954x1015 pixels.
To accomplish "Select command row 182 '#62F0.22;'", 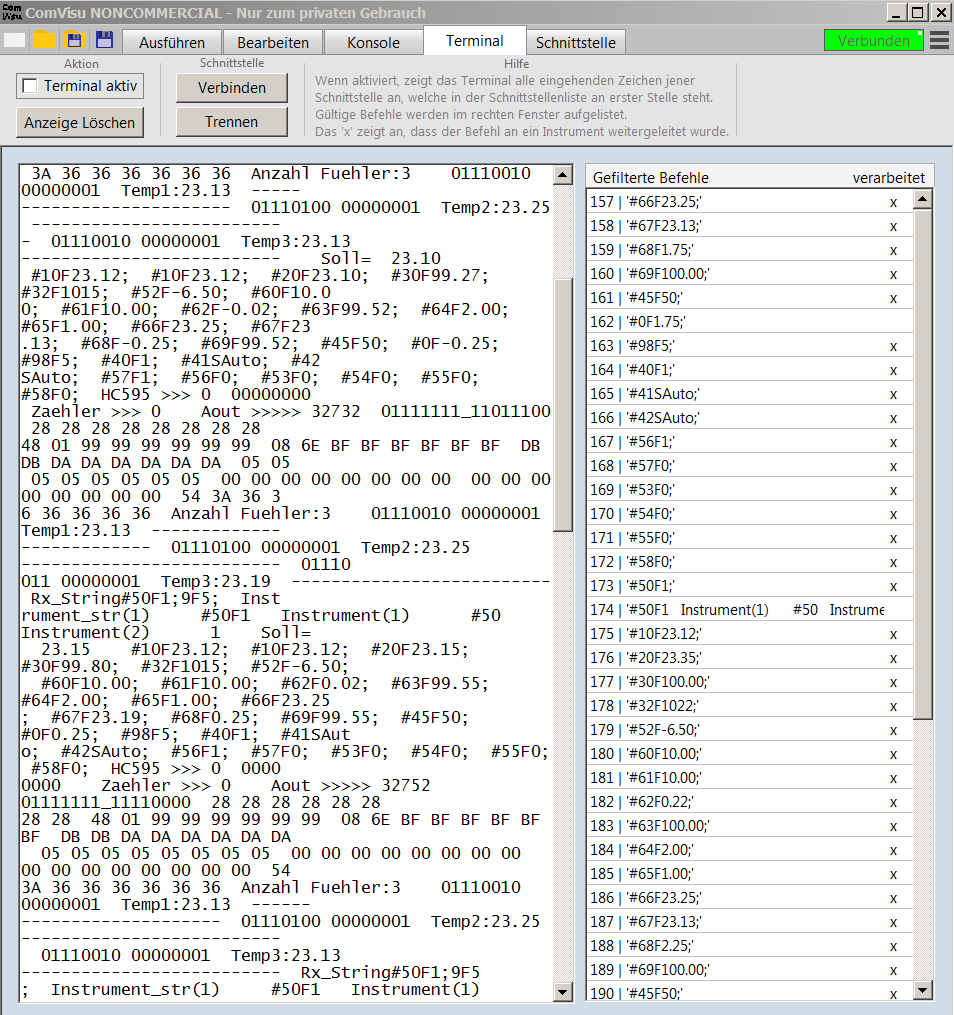I will (749, 801).
